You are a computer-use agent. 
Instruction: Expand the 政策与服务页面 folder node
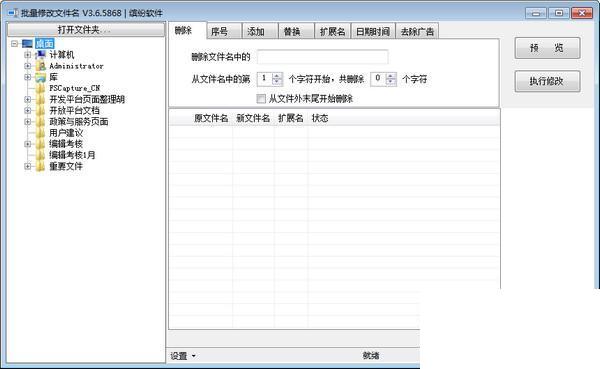tap(28, 122)
